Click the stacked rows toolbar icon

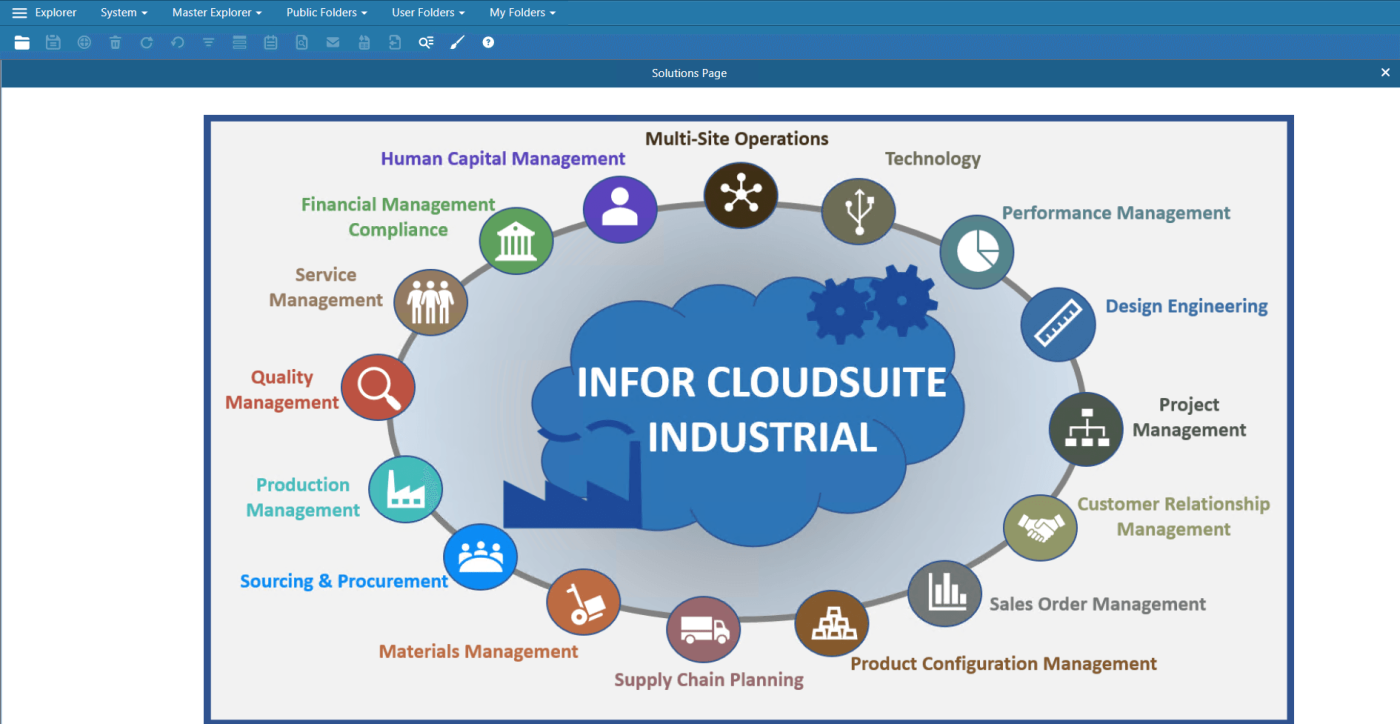[239, 43]
